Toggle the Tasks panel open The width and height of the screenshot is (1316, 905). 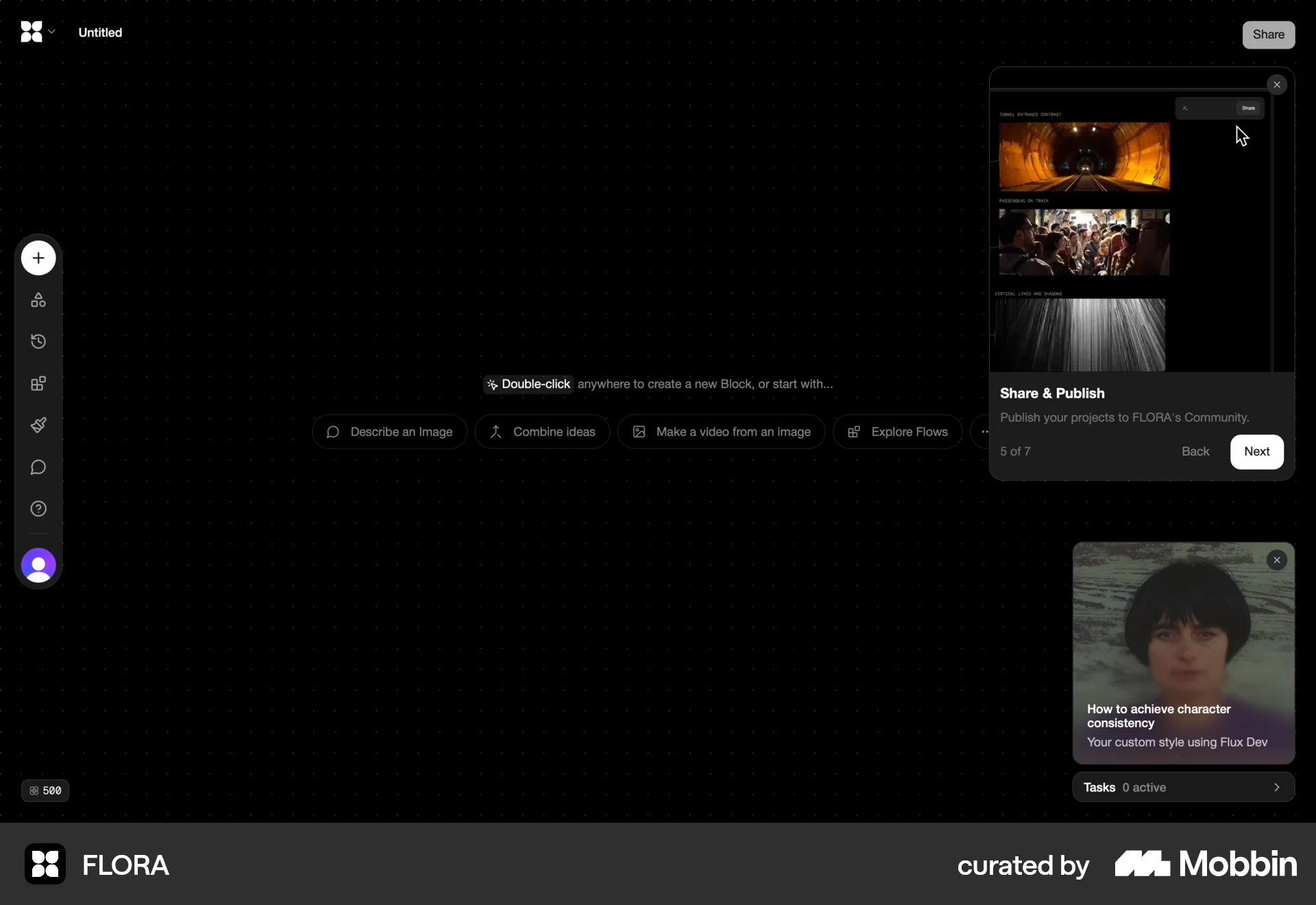pyautogui.click(x=1165, y=787)
